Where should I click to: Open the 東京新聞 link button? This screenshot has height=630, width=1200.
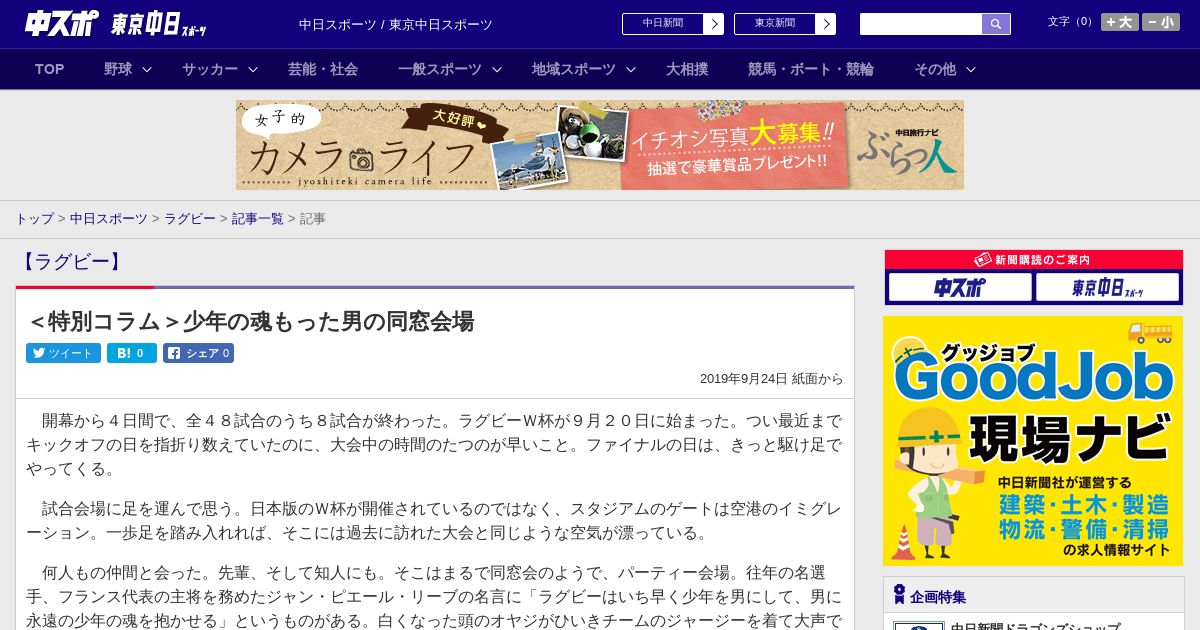click(x=775, y=24)
